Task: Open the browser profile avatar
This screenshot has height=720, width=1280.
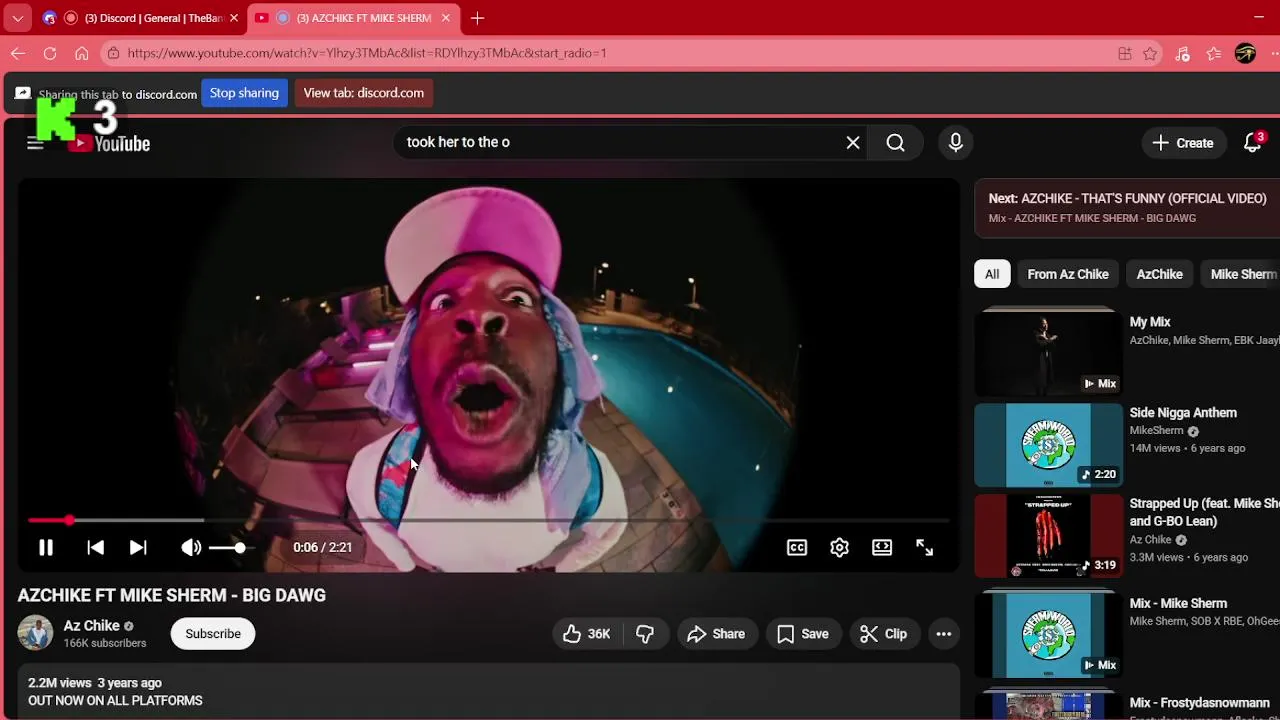Action: [1245, 54]
